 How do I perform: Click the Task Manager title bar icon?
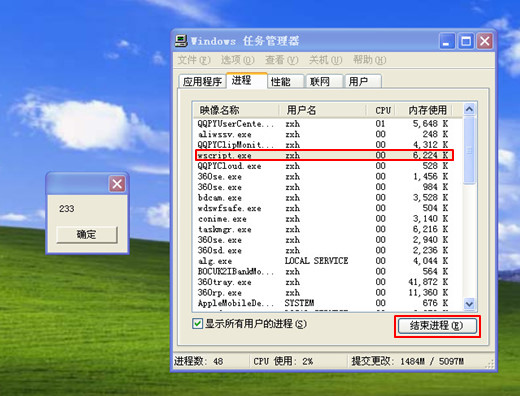click(x=181, y=41)
